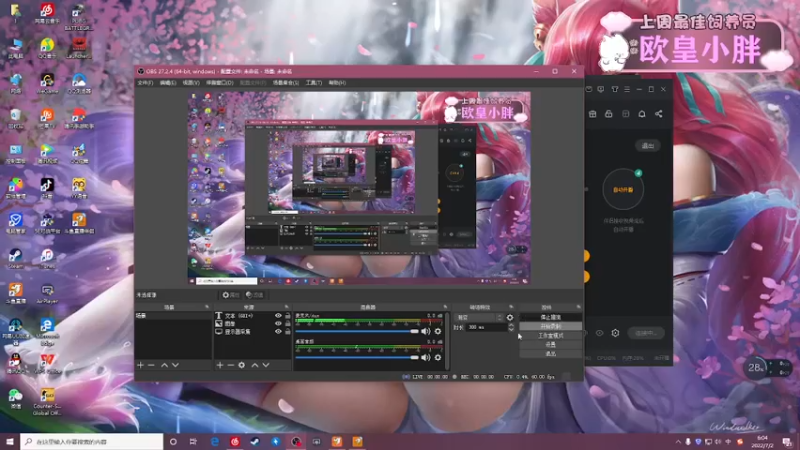Click the lock icon in companion window toolbar
This screenshot has height=450, width=800.
pyautogui.click(x=609, y=114)
